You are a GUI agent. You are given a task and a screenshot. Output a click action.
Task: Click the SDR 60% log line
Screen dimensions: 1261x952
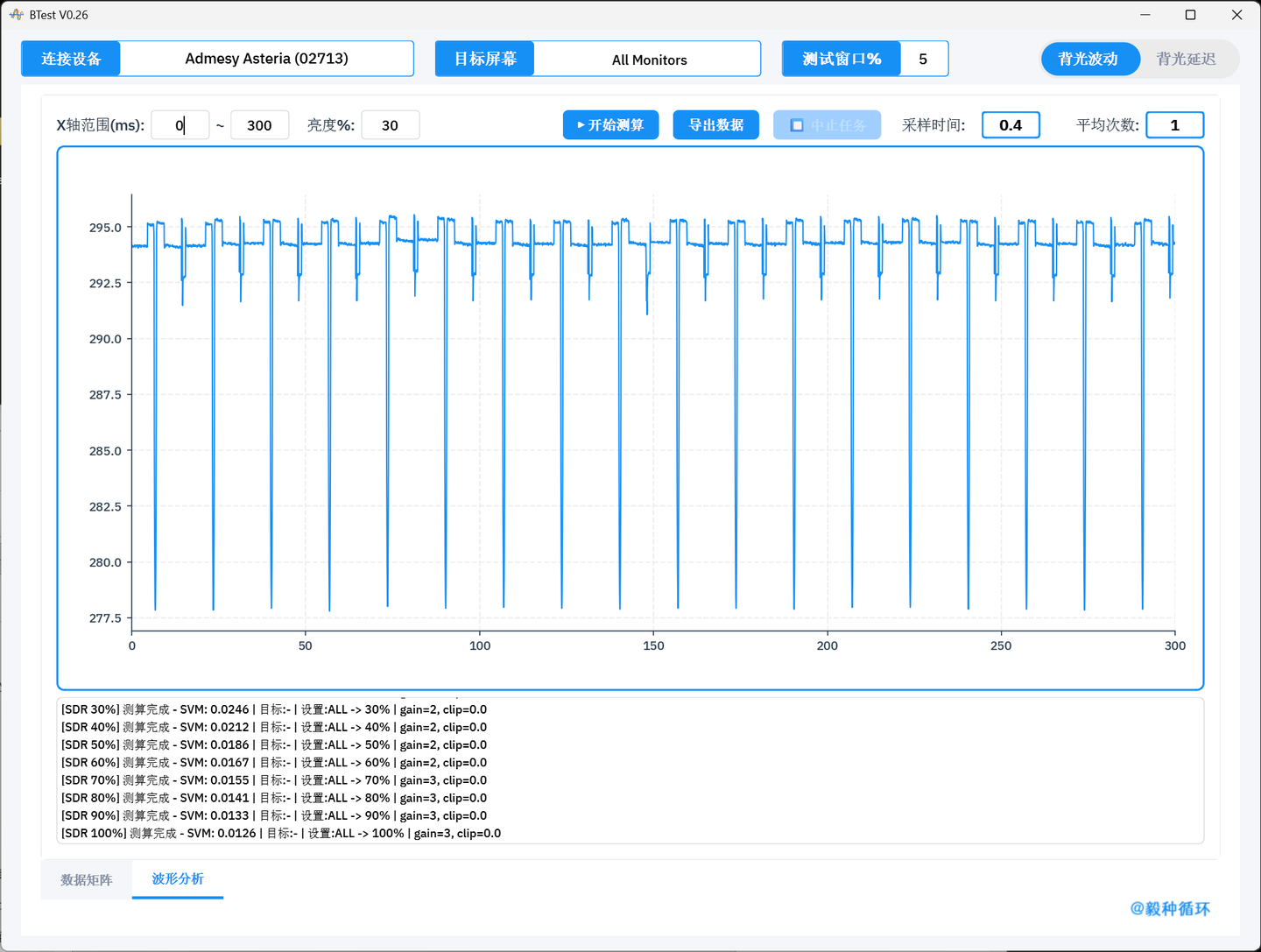tap(274, 763)
